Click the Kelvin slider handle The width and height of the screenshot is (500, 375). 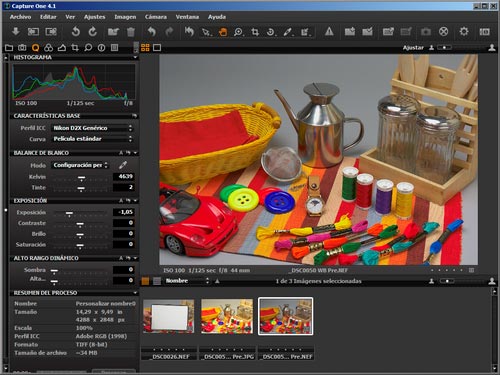coord(81,178)
